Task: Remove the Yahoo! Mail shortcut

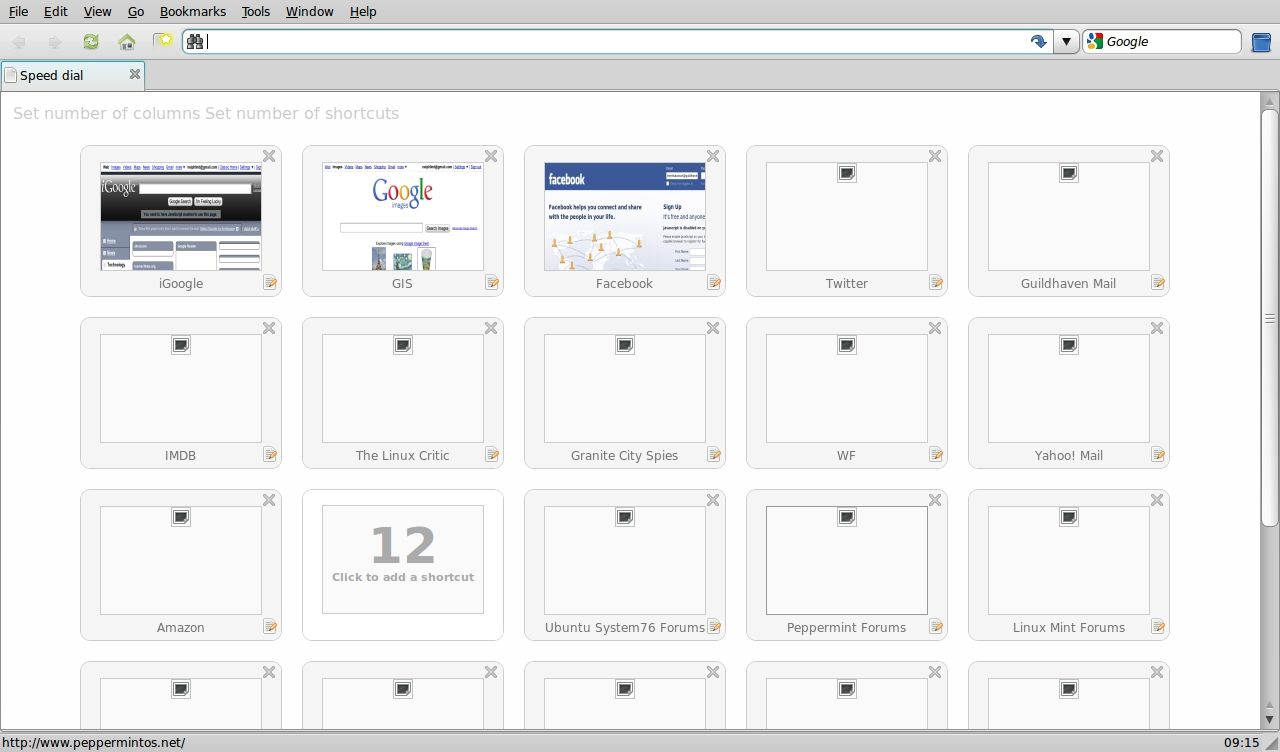Action: click(x=1157, y=328)
